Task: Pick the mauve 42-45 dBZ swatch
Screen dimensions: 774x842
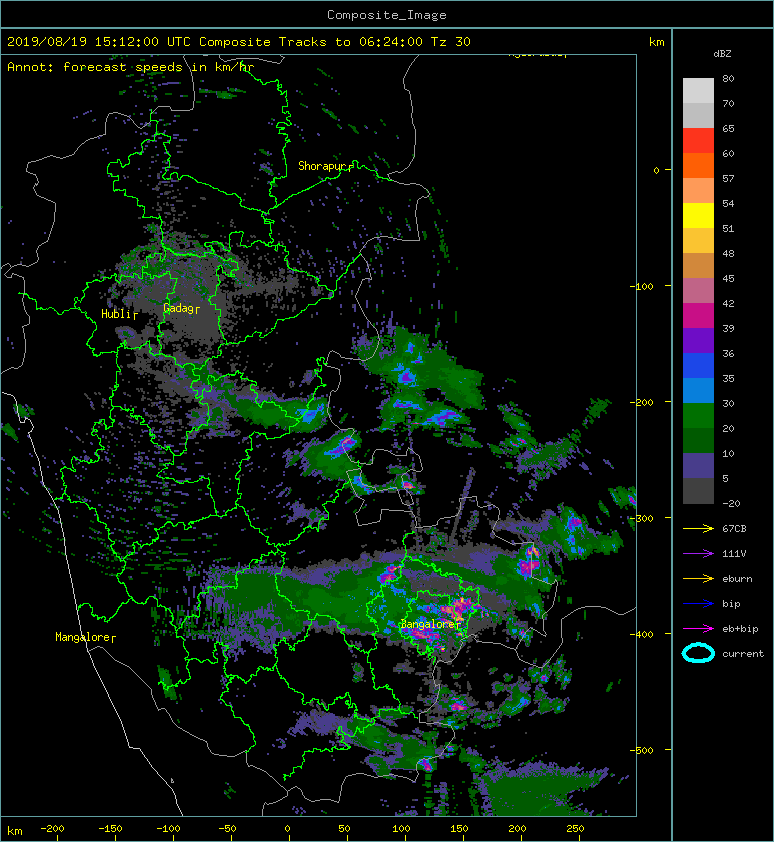Action: point(698,291)
